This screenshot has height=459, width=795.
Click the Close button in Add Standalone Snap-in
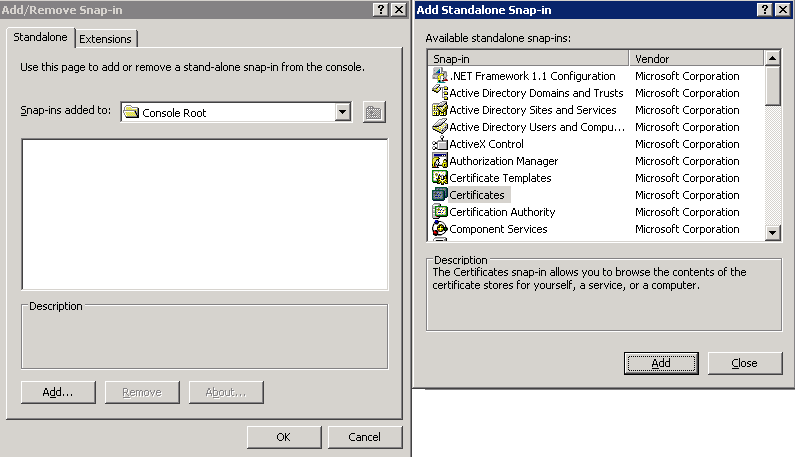point(744,363)
